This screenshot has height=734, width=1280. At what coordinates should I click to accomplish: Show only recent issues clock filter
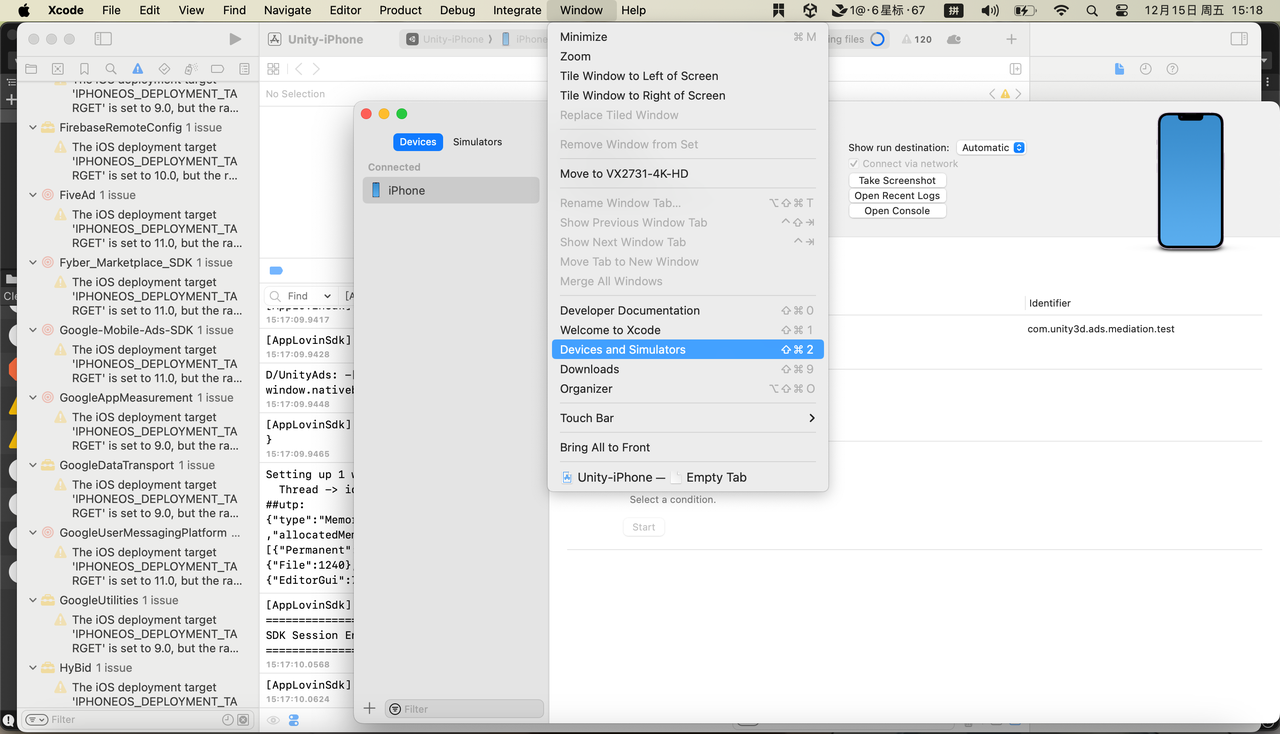pyautogui.click(x=228, y=720)
